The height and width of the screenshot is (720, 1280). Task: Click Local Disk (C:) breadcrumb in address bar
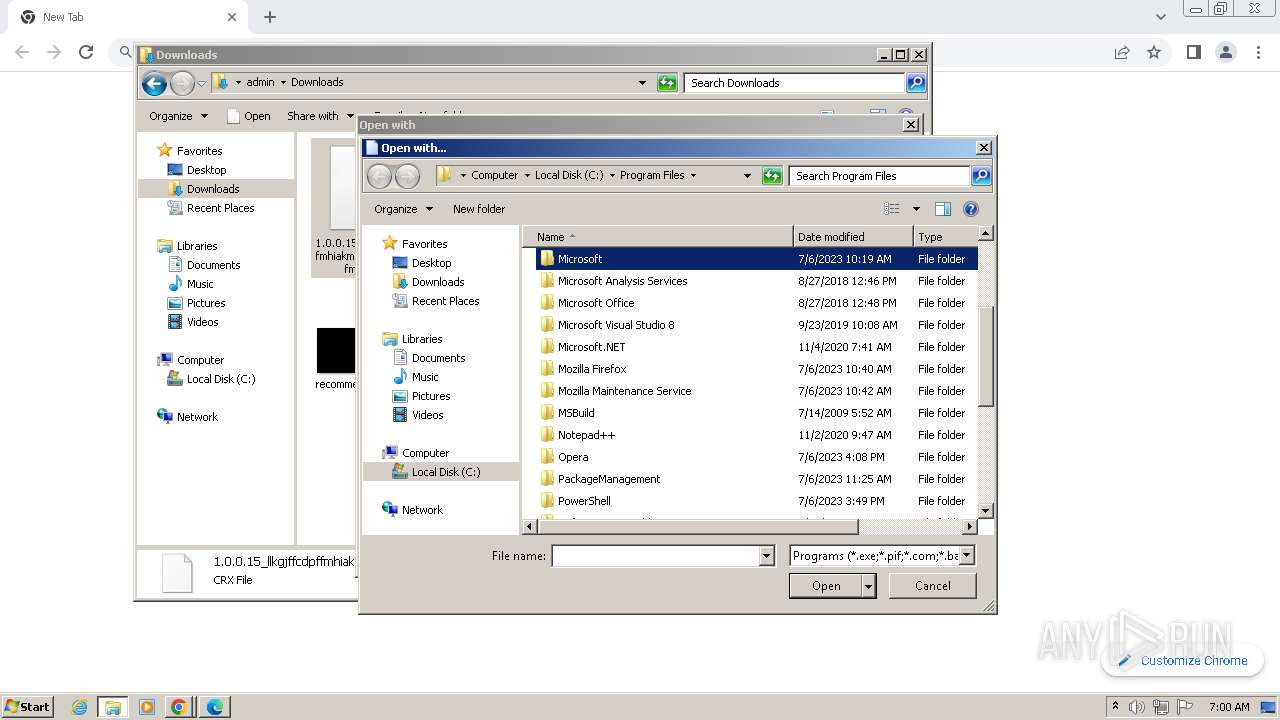pyautogui.click(x=568, y=175)
